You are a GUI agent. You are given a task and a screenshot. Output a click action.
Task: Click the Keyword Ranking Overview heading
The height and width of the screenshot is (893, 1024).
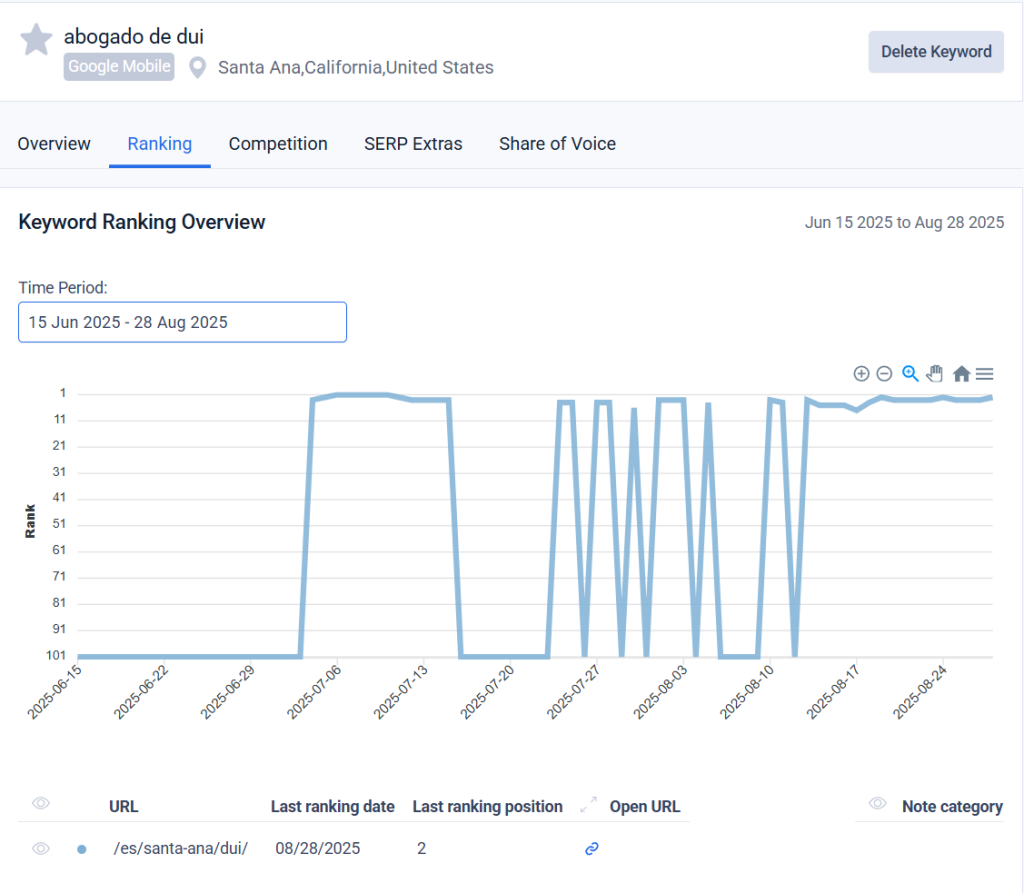point(142,222)
